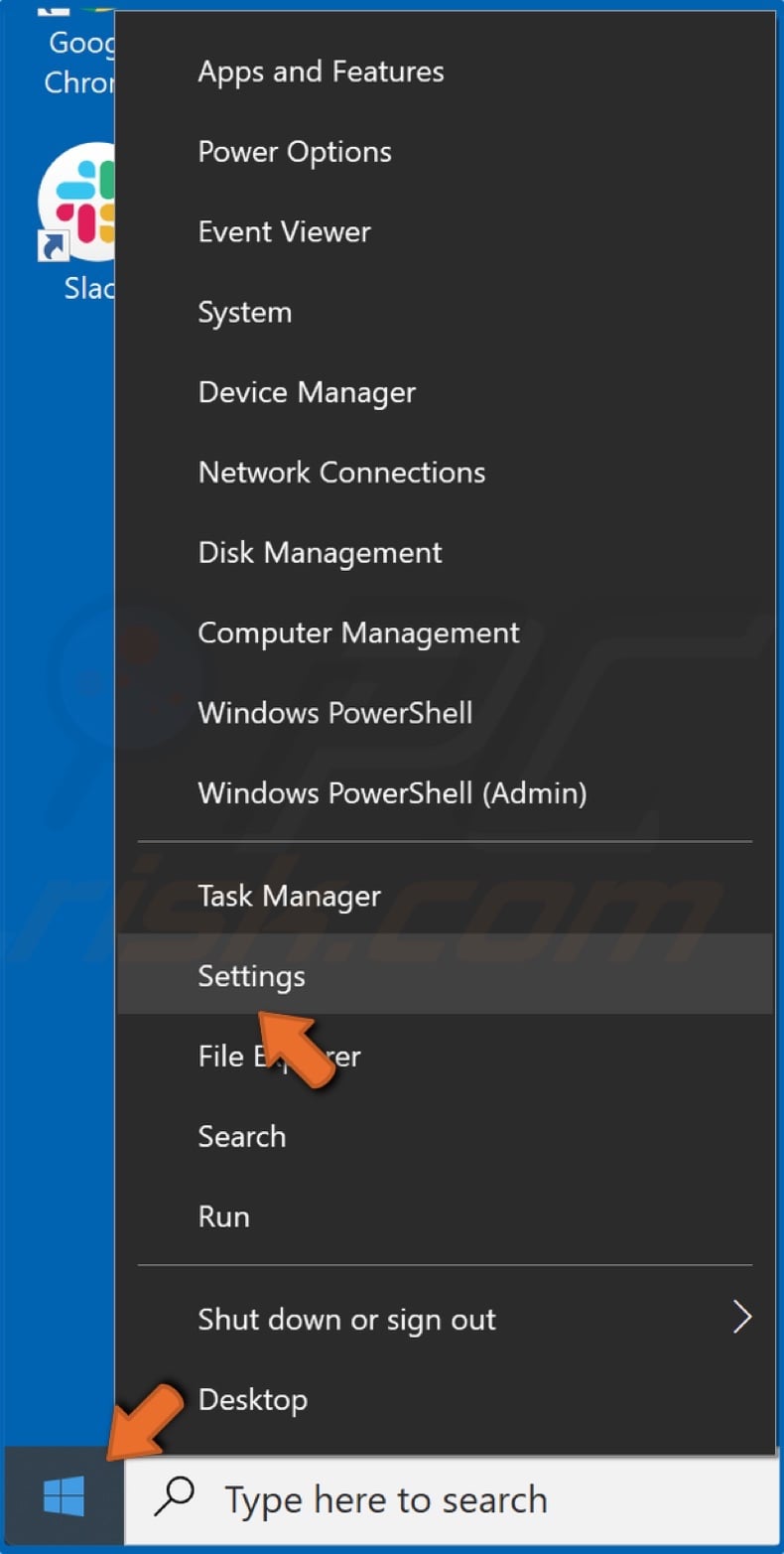Open the System entry
This screenshot has height=1554, width=784.
pos(244,312)
